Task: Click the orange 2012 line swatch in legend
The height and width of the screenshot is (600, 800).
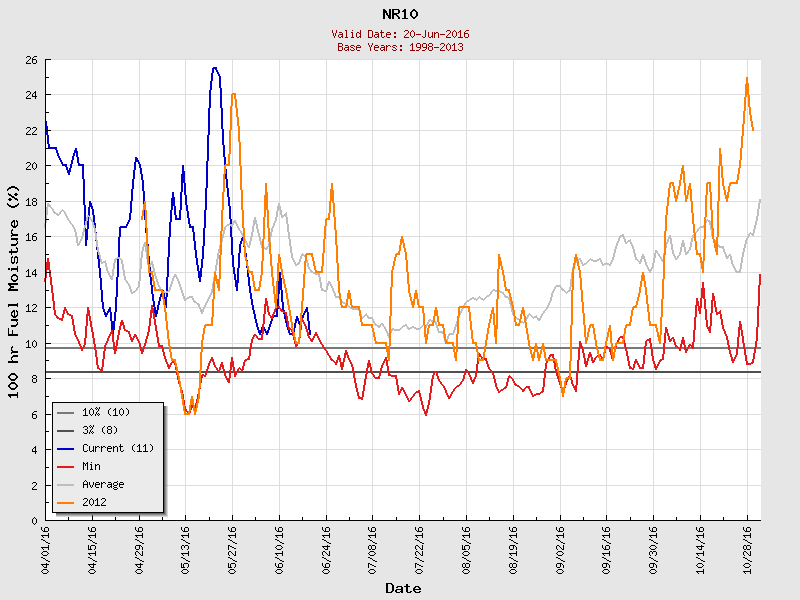Action: pyautogui.click(x=66, y=502)
